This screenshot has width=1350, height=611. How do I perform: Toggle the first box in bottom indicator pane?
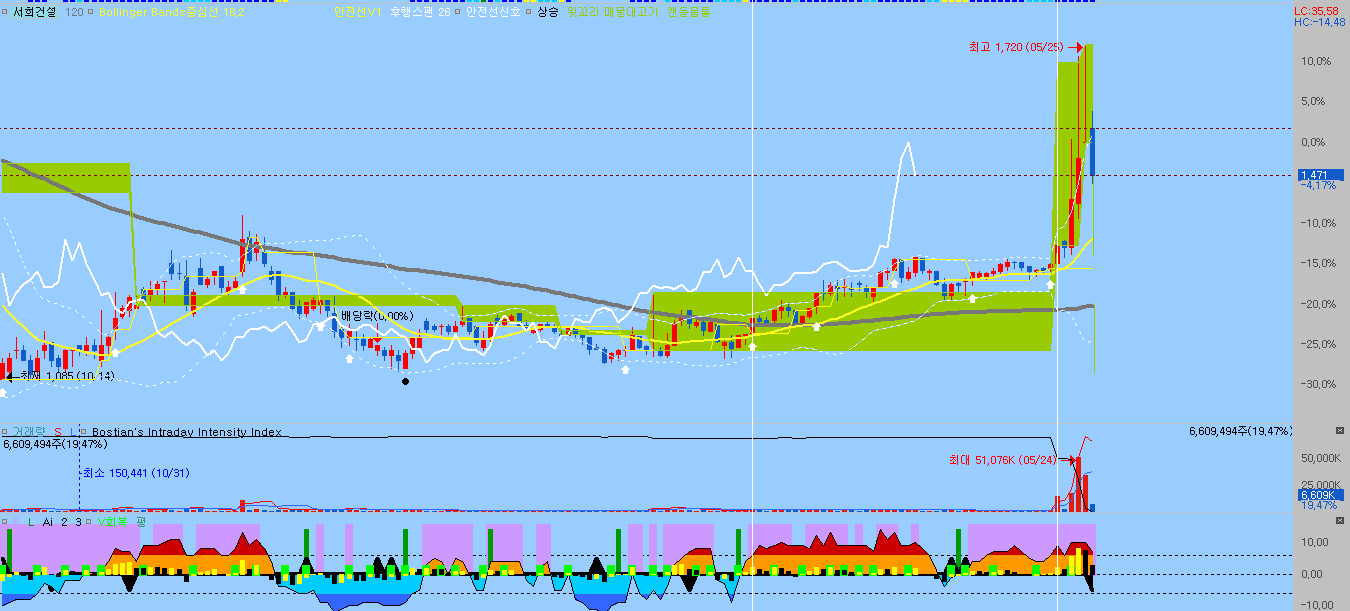point(5,522)
